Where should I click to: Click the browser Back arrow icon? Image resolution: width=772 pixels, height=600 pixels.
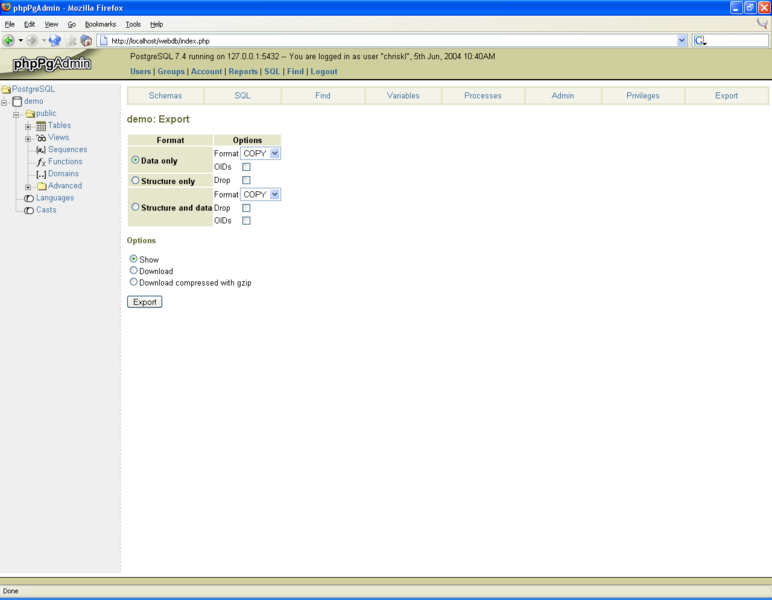[x=9, y=41]
